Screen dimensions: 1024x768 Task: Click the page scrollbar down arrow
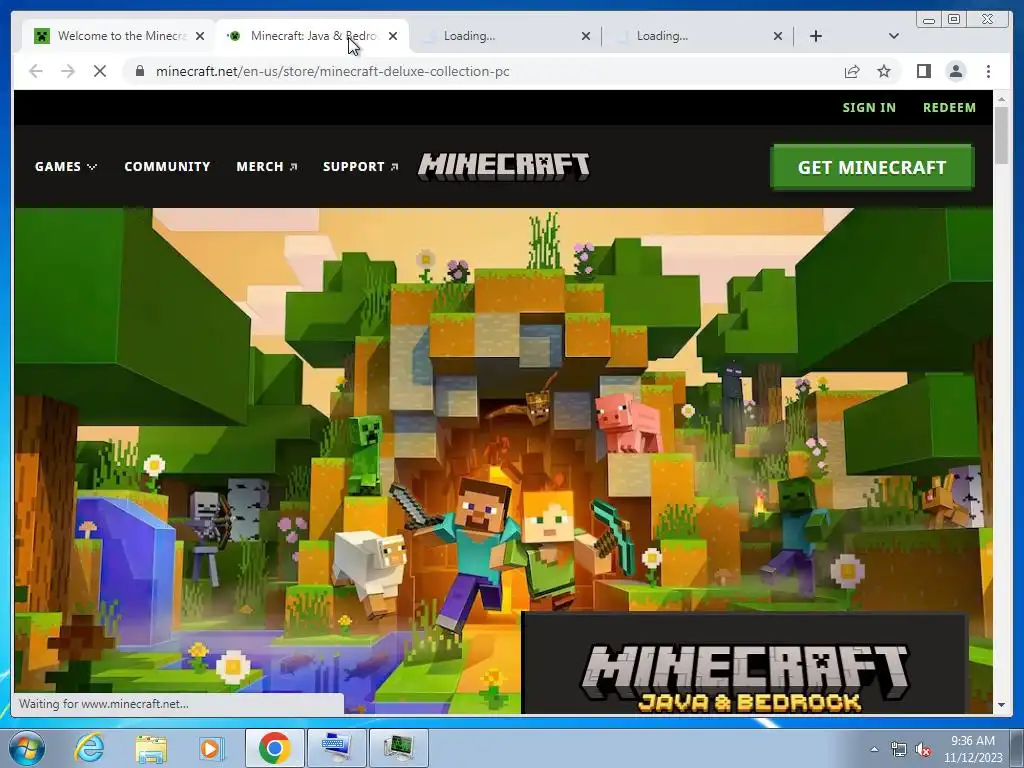[1001, 705]
